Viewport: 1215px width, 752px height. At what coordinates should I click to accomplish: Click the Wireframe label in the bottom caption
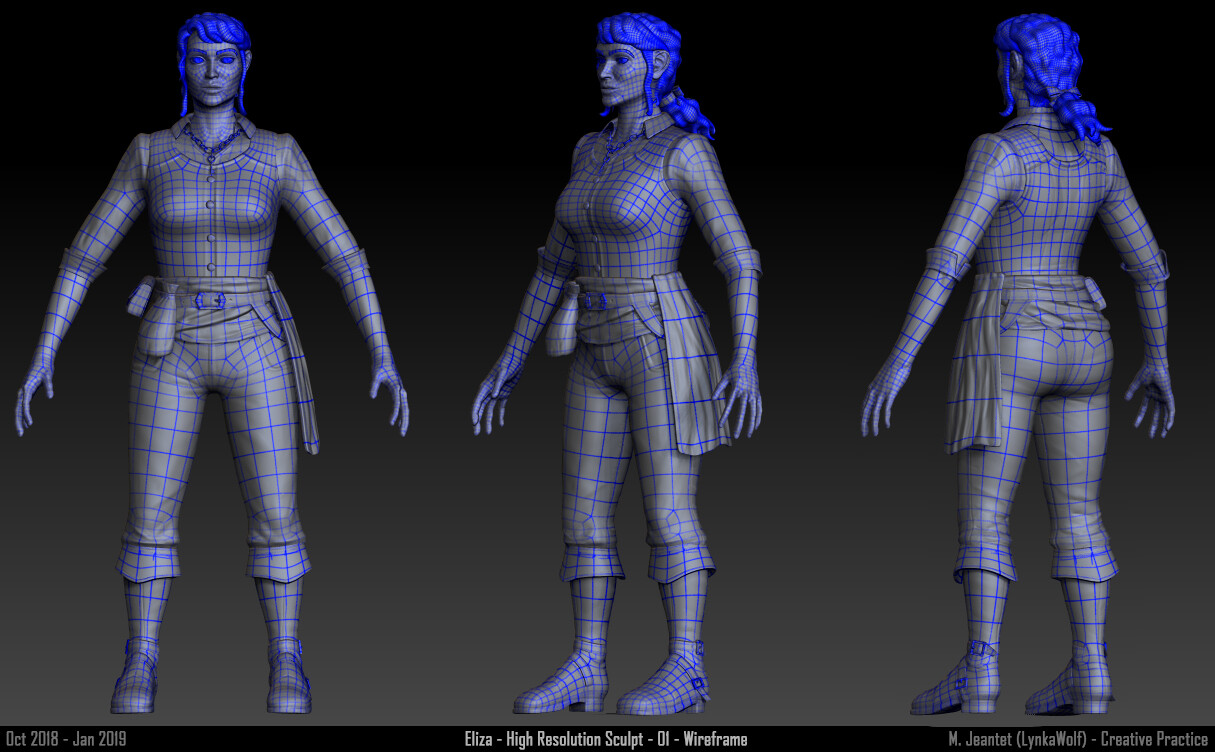(x=716, y=740)
